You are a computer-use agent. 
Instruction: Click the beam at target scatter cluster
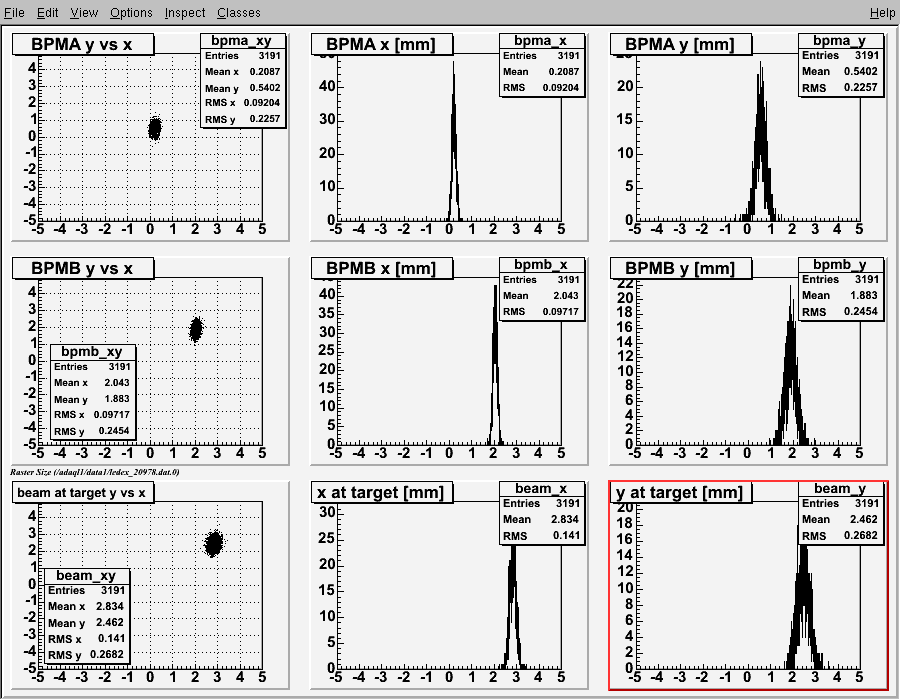[x=214, y=543]
